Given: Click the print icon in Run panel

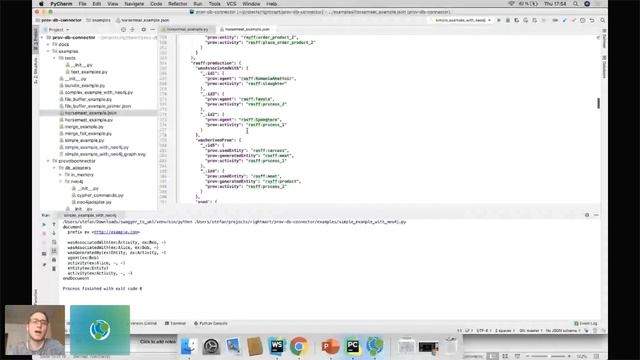Looking at the screenshot, I should [x=54, y=260].
